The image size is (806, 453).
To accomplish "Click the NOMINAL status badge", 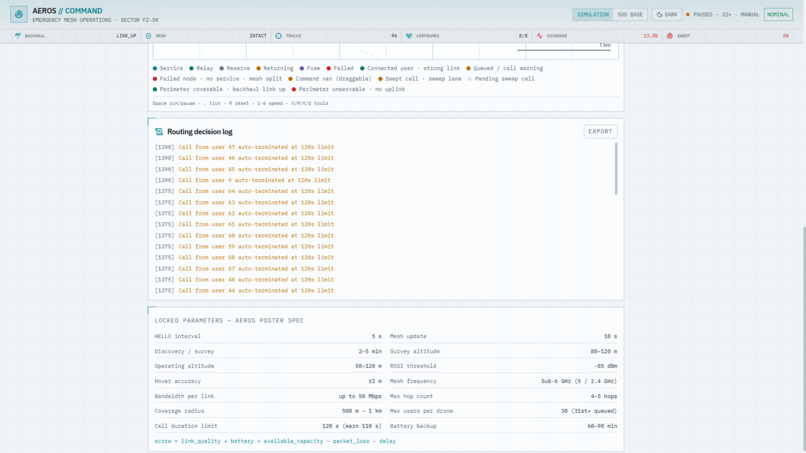I will click(778, 14).
